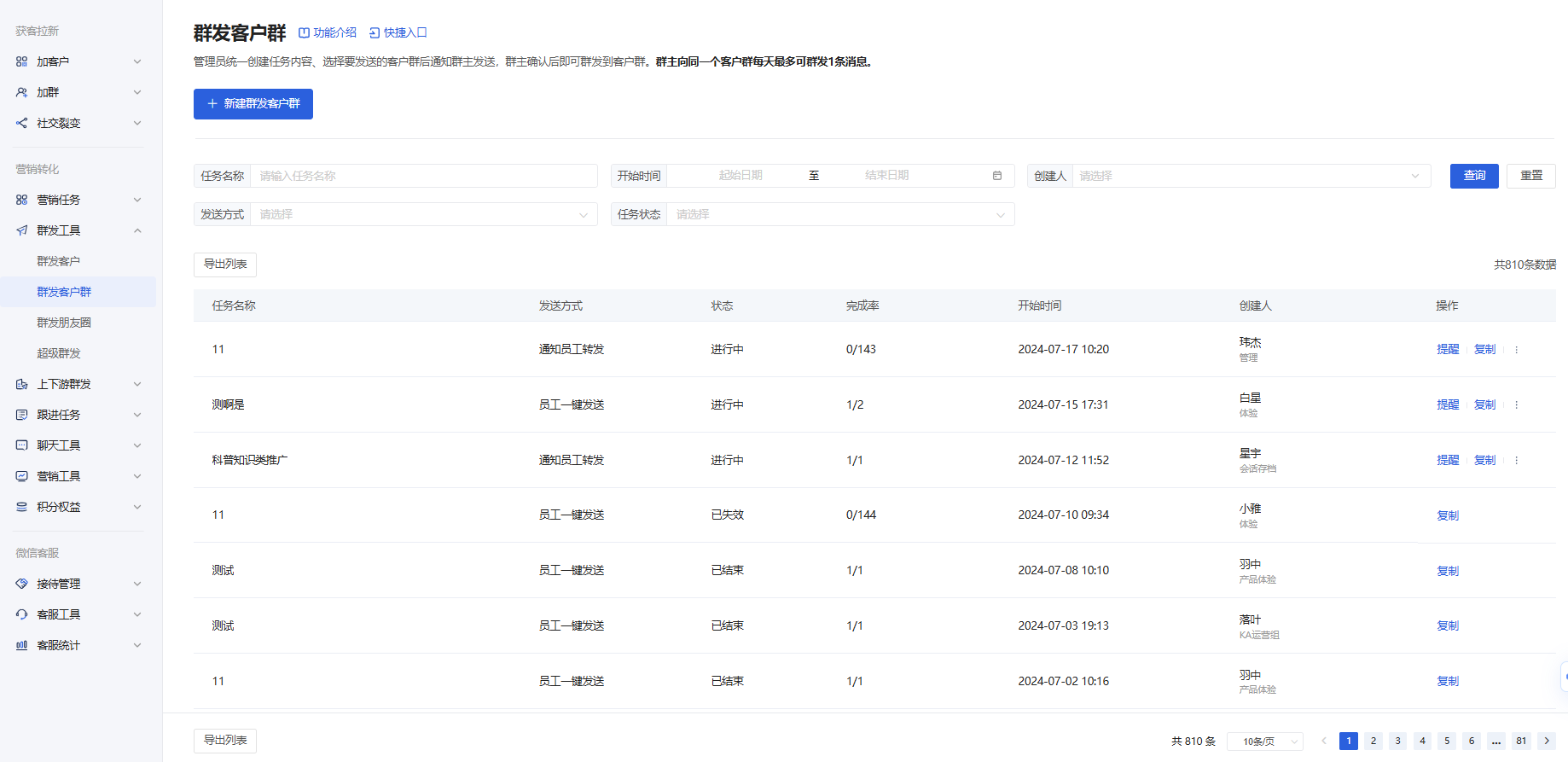1568x762 pixels.
Task: Click the 完成率 column header
Action: click(x=862, y=305)
